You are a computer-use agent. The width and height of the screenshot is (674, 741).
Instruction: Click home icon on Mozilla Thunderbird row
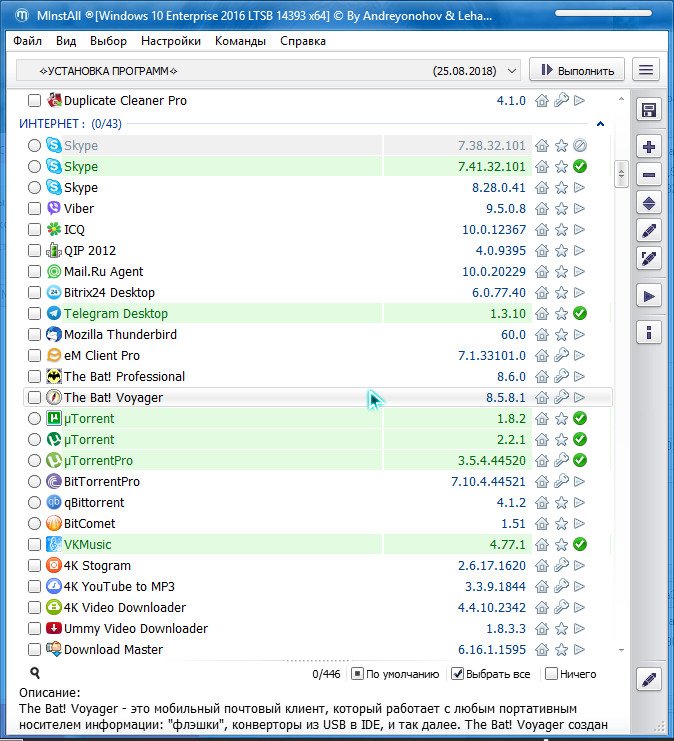(x=542, y=335)
